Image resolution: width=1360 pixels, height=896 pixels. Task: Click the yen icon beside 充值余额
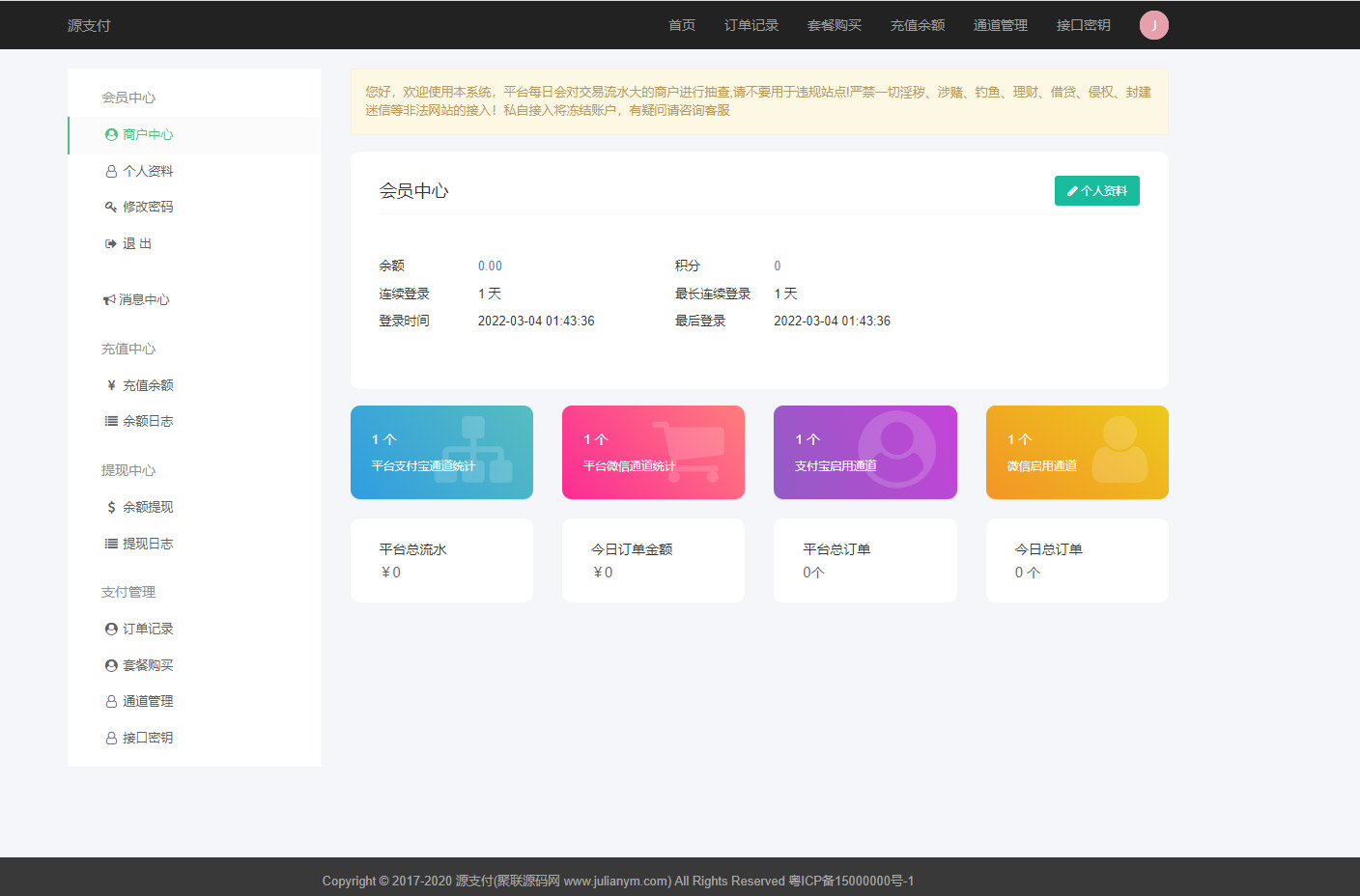tap(111, 385)
